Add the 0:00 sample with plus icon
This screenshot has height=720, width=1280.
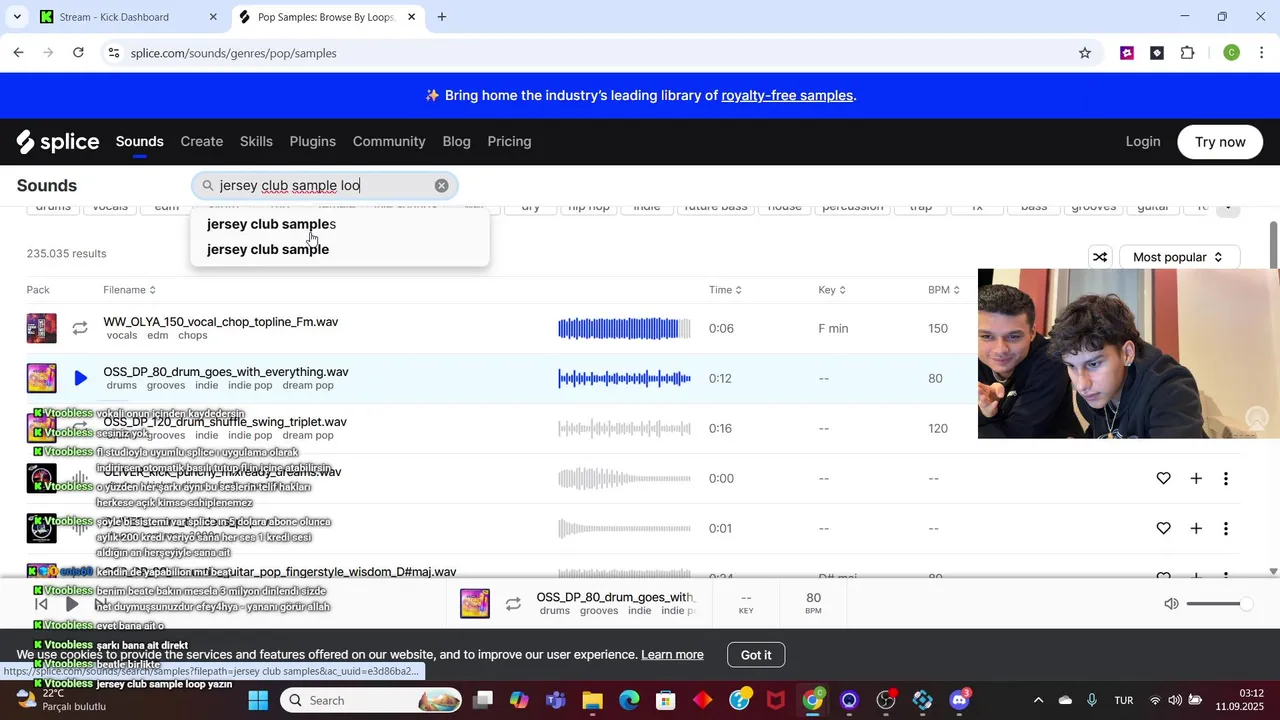(x=1196, y=479)
